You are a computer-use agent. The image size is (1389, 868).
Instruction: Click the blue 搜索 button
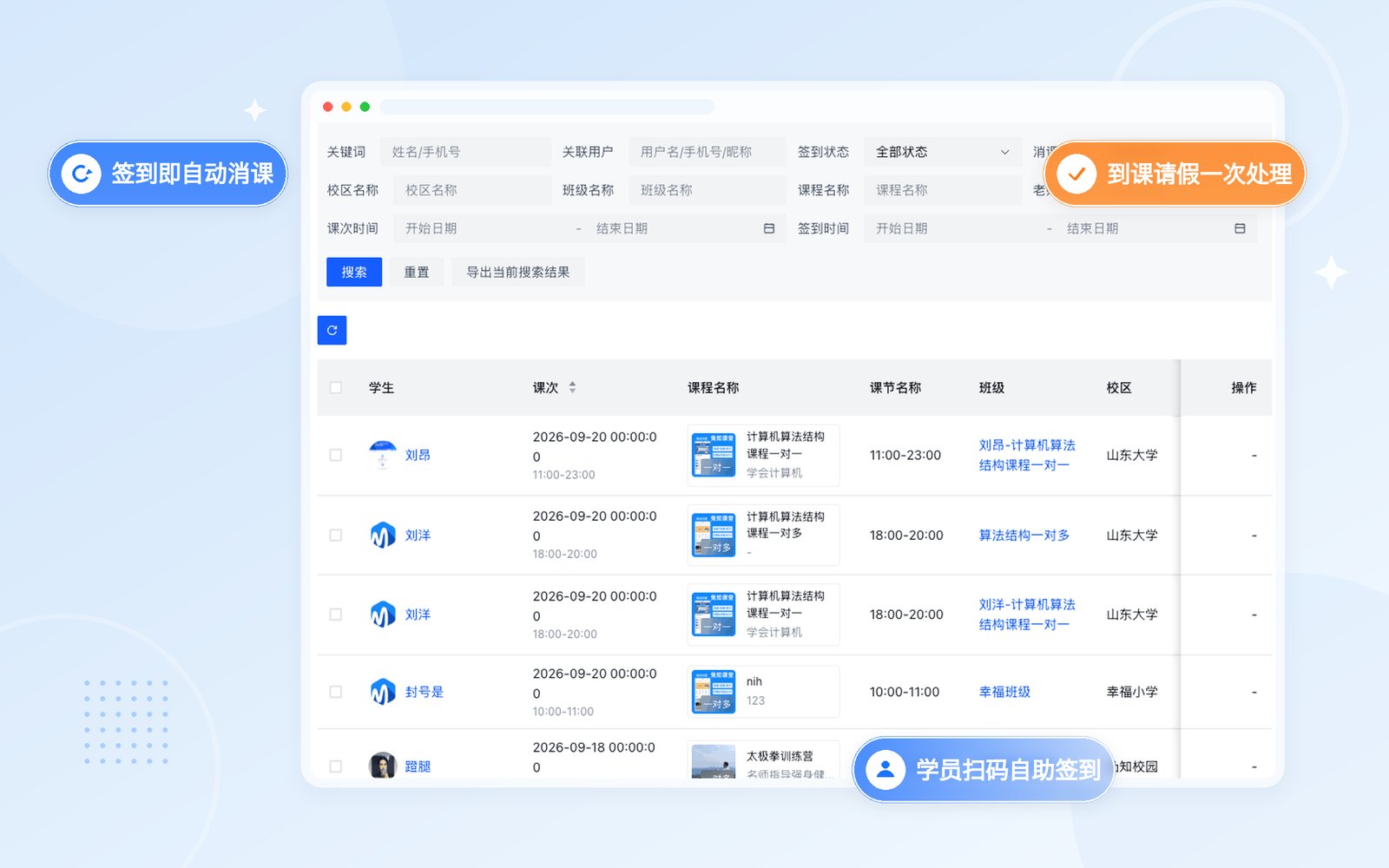point(354,272)
